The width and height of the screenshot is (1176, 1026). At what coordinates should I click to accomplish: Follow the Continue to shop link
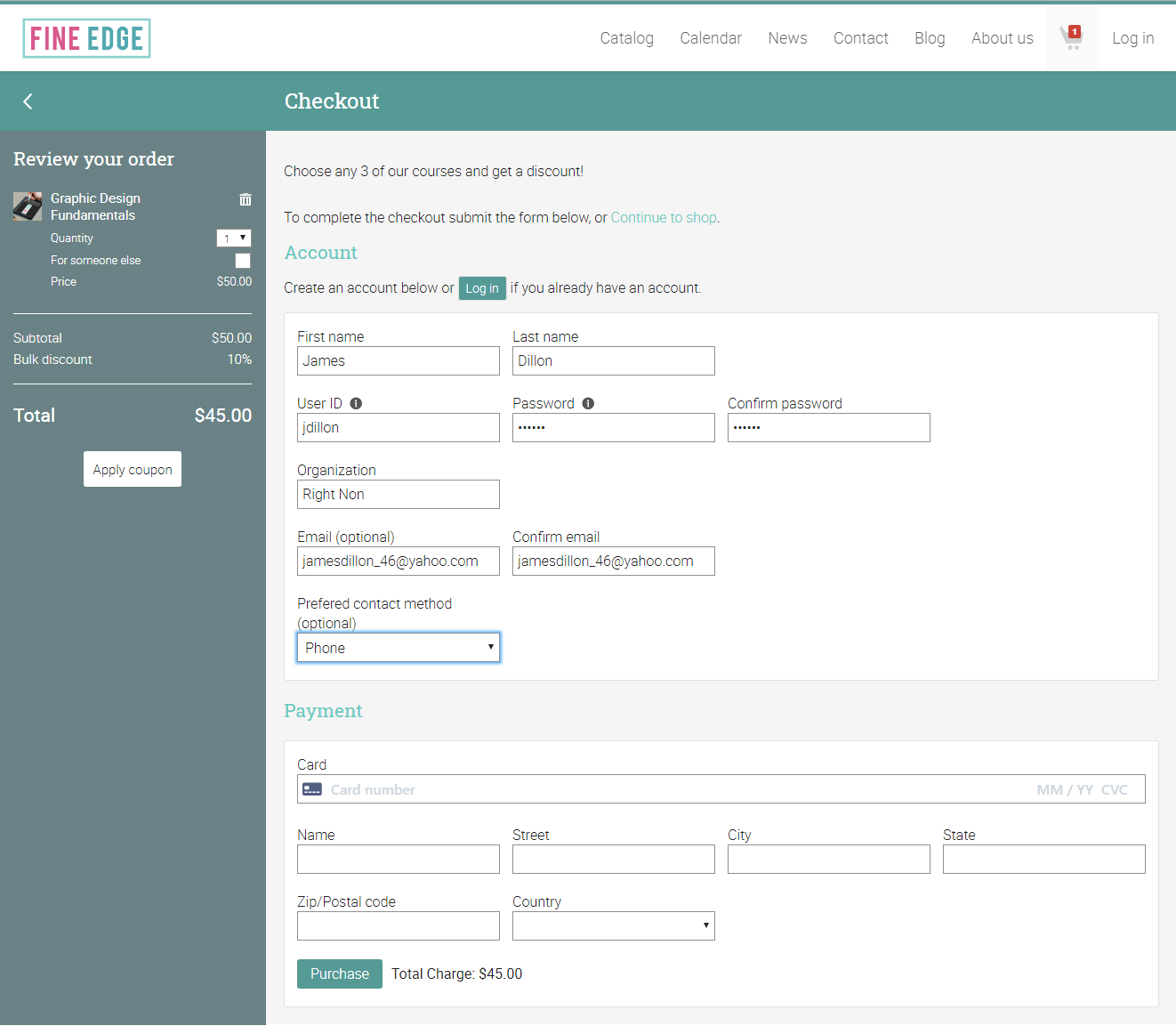[664, 217]
